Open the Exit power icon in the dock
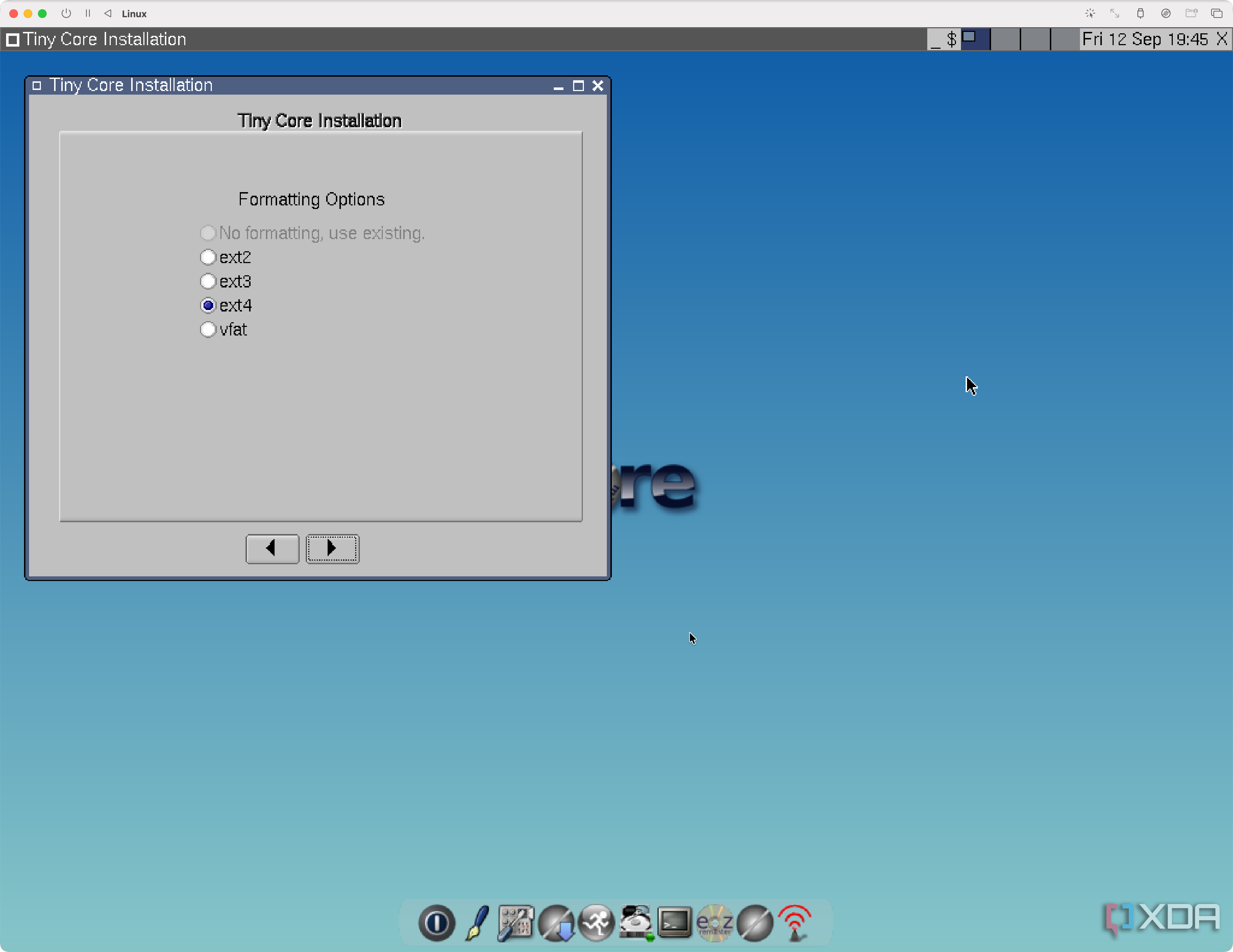Screen dimensions: 1233x952 [x=437, y=923]
